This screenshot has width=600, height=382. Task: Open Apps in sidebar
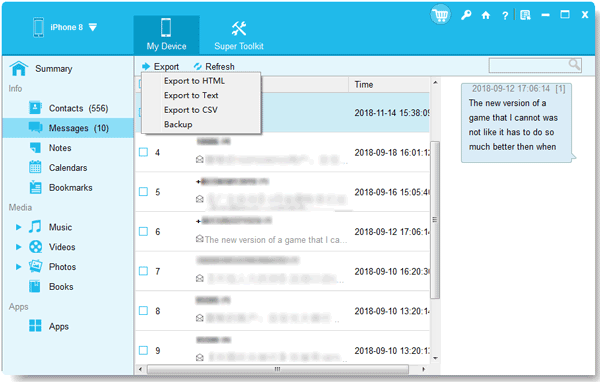(x=59, y=326)
